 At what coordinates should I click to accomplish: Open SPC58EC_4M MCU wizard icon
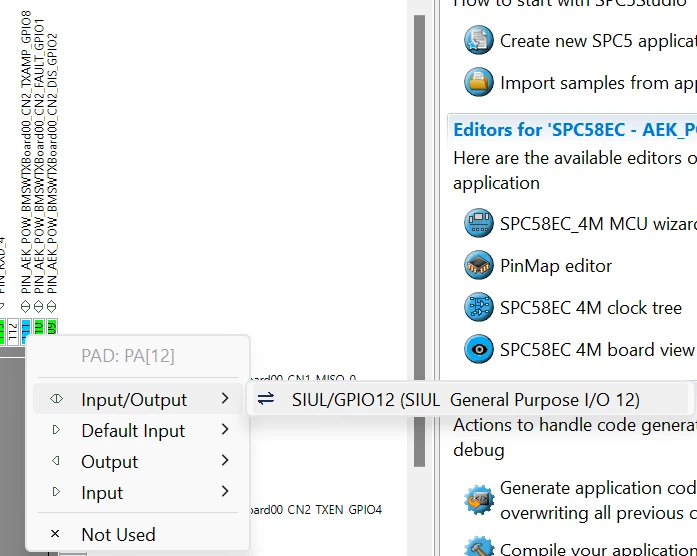[479, 223]
